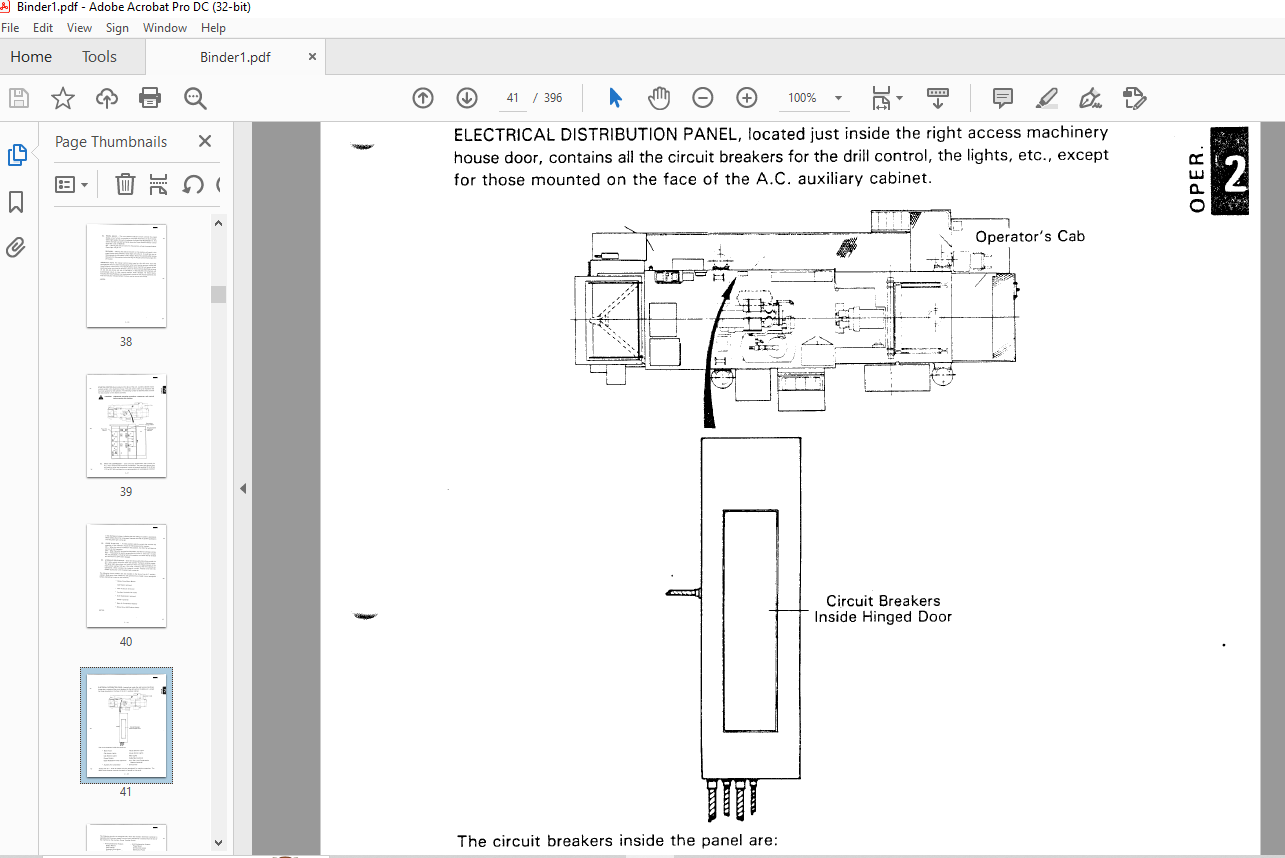The image size is (1285, 858).
Task: Open the Edit menu
Action: click(x=43, y=28)
